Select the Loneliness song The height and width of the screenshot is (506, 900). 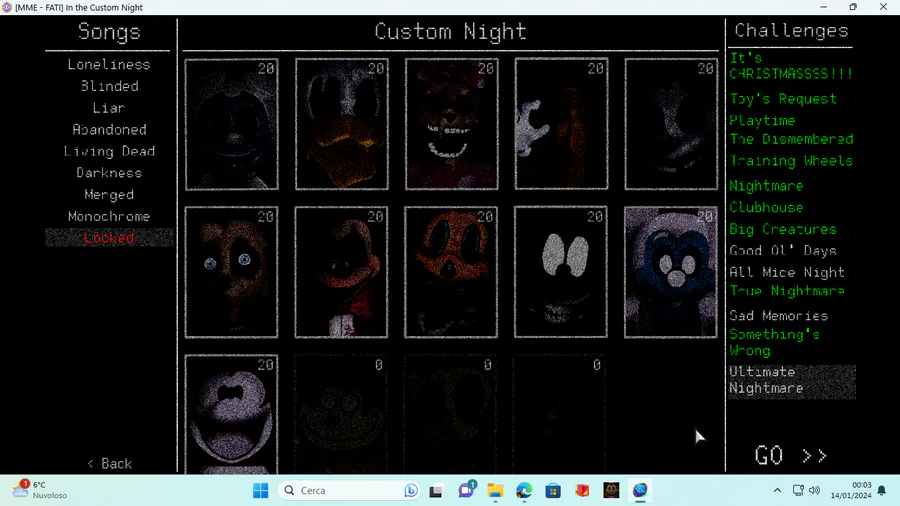109,64
